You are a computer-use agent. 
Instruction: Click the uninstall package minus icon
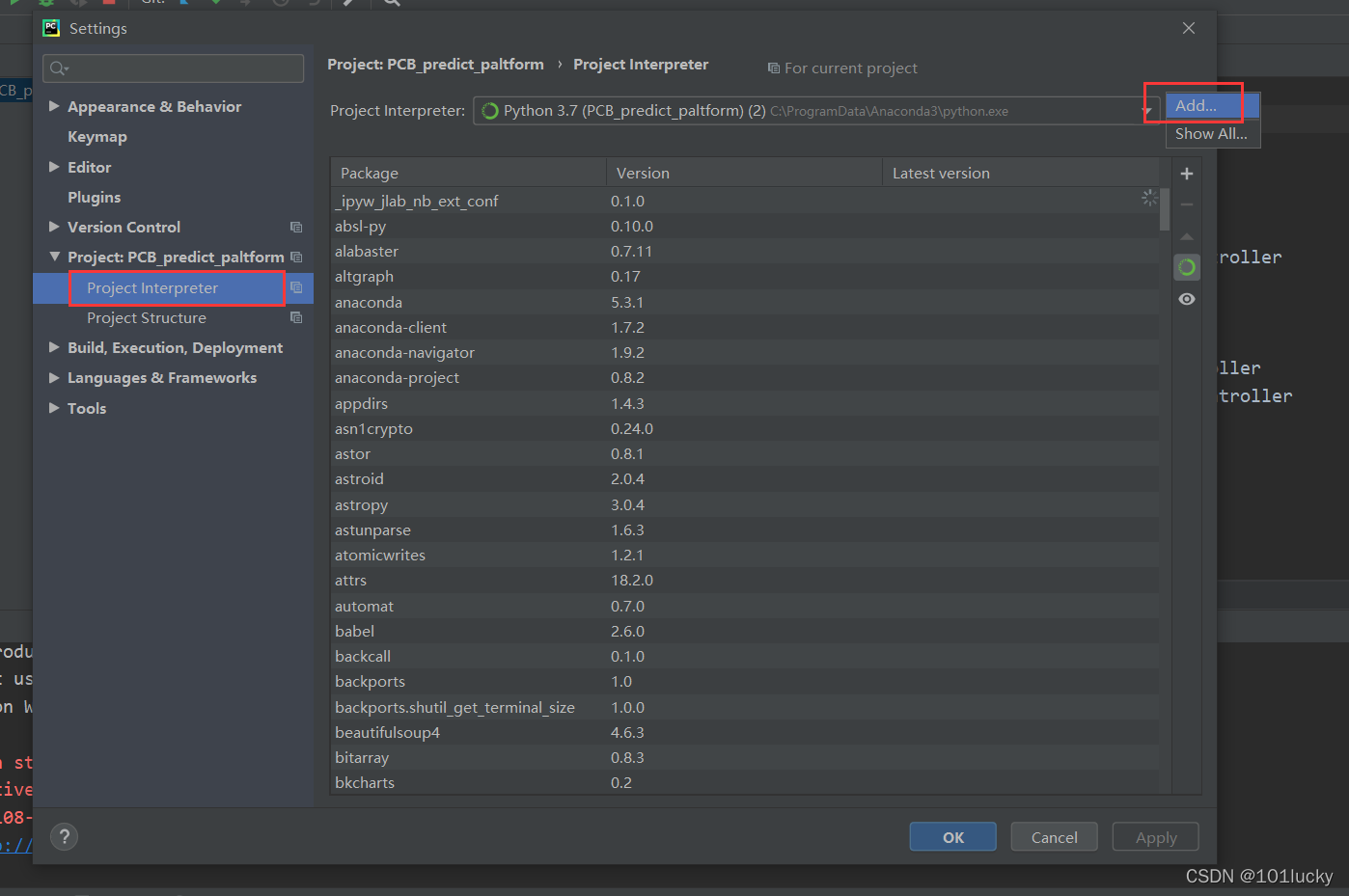[x=1187, y=204]
